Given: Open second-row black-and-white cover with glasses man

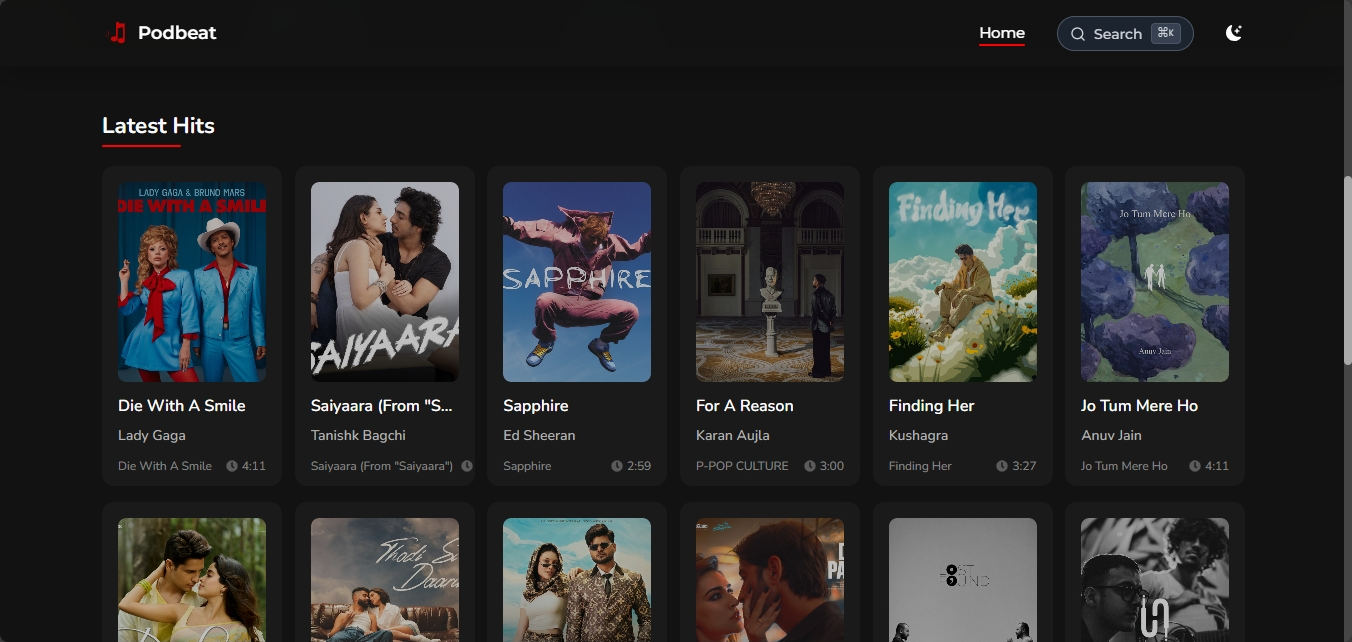Looking at the screenshot, I should pos(1155,580).
